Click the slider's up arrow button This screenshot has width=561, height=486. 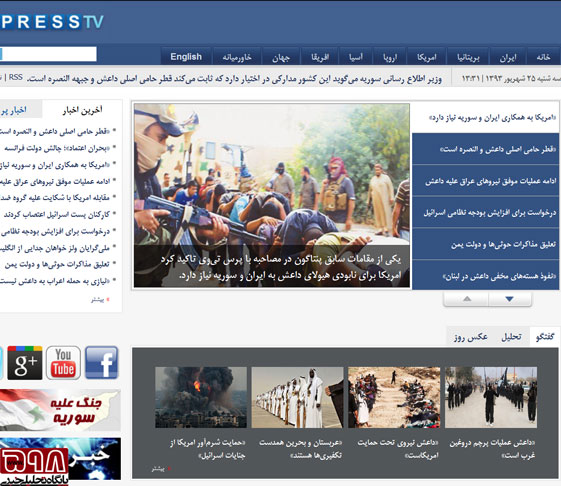point(466,299)
